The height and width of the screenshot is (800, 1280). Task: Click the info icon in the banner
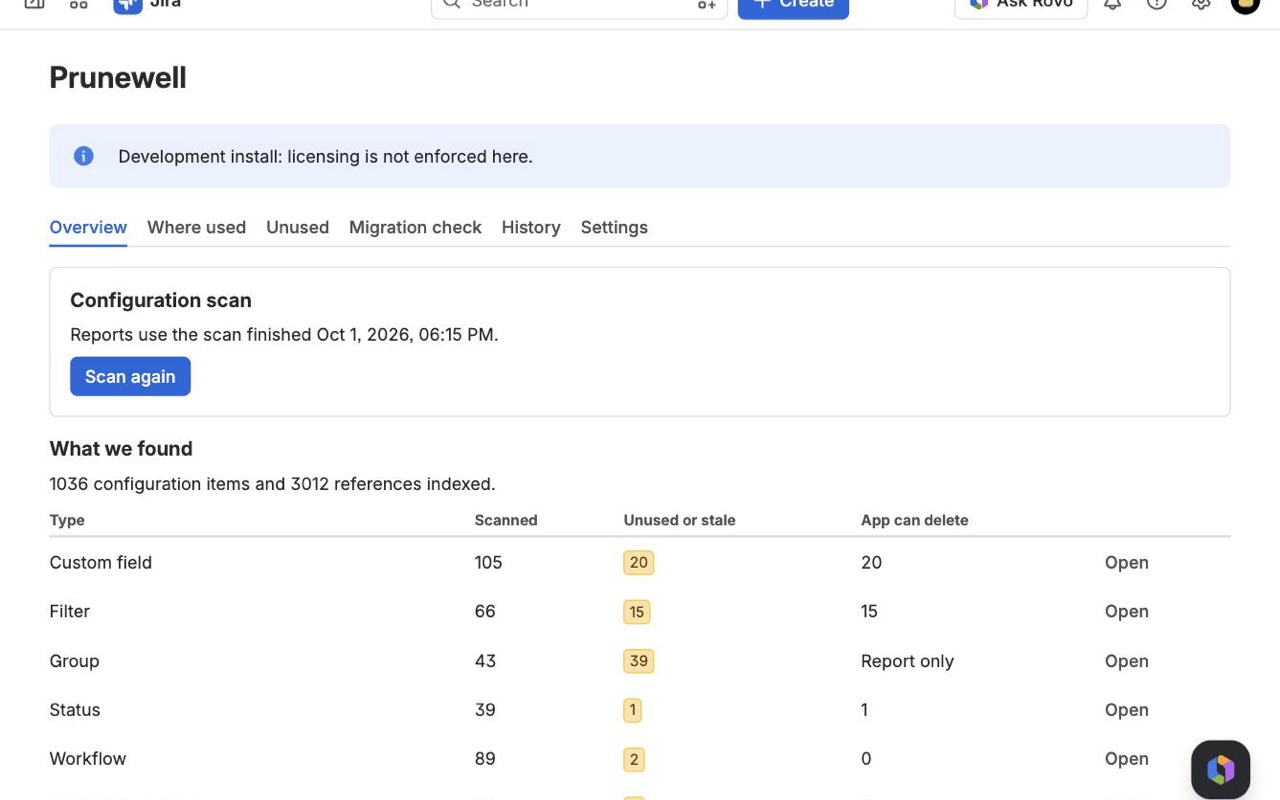84,156
